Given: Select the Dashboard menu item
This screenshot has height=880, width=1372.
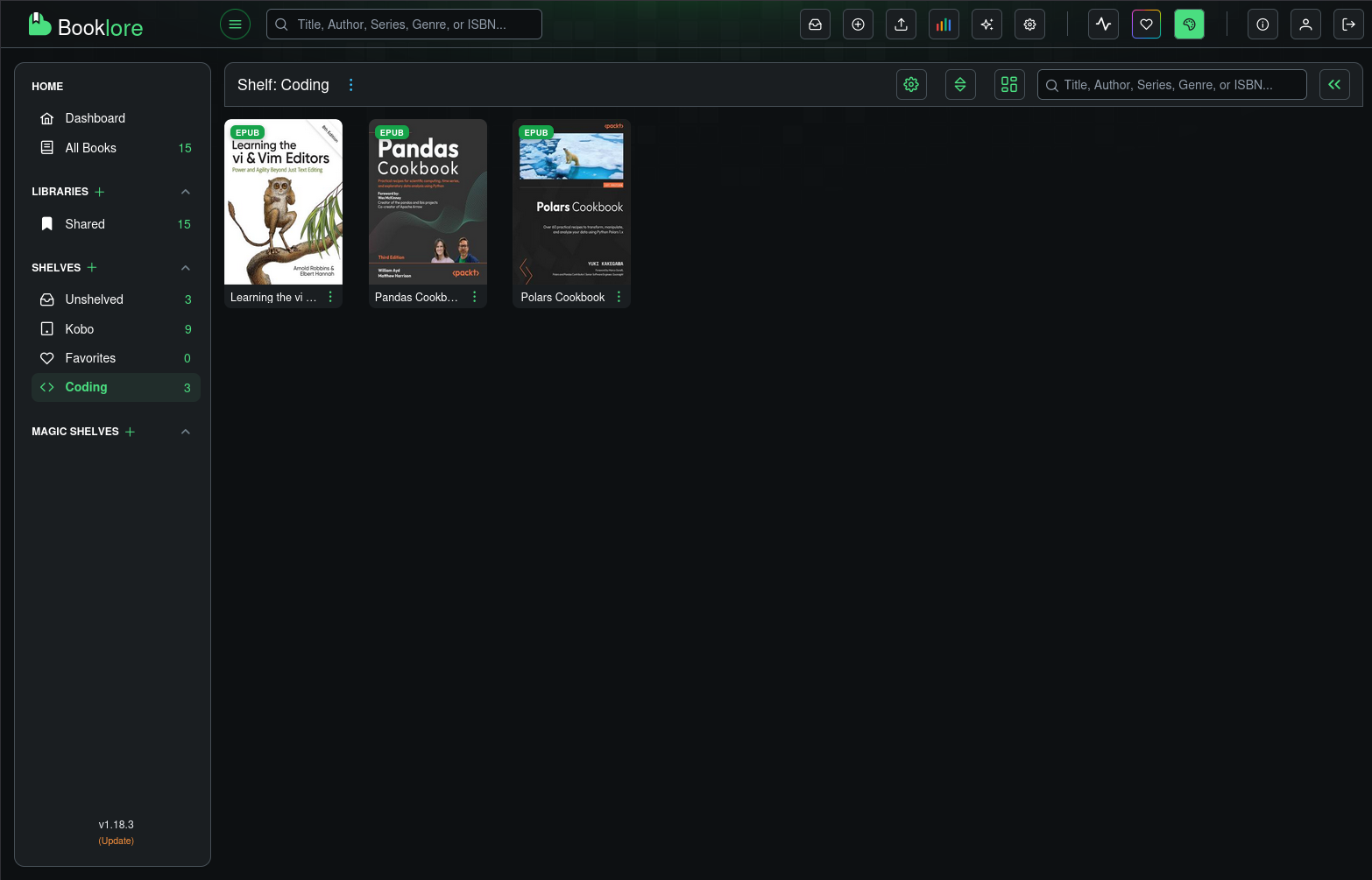Looking at the screenshot, I should pos(95,117).
